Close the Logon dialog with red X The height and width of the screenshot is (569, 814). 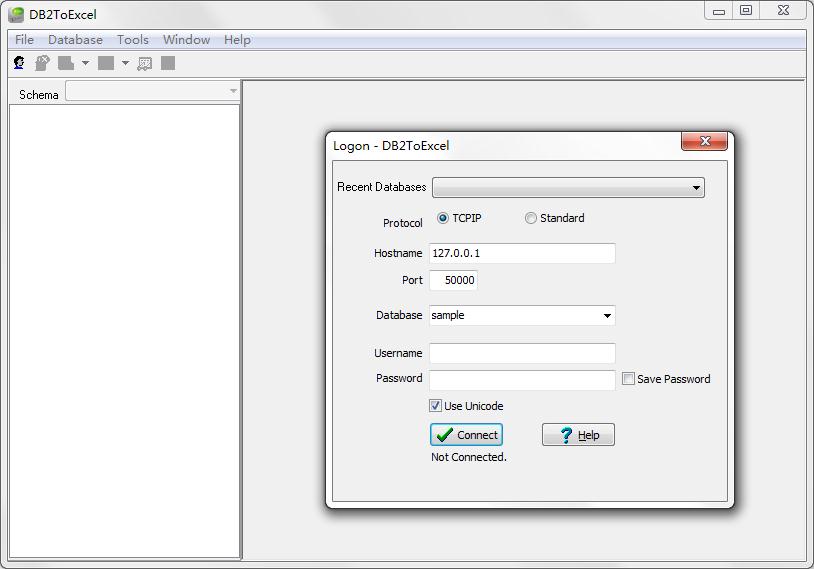[704, 142]
